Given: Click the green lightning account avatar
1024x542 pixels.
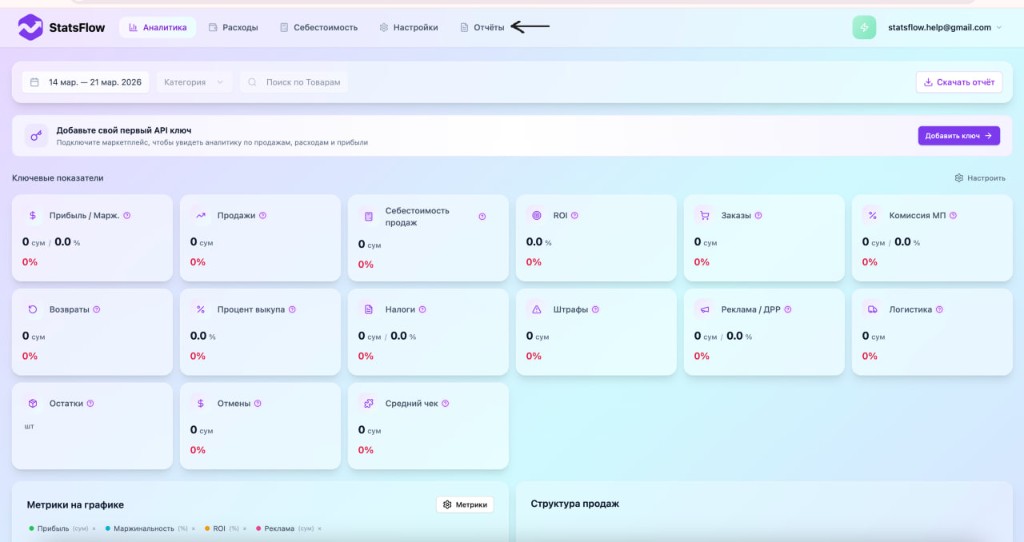Looking at the screenshot, I should point(864,27).
